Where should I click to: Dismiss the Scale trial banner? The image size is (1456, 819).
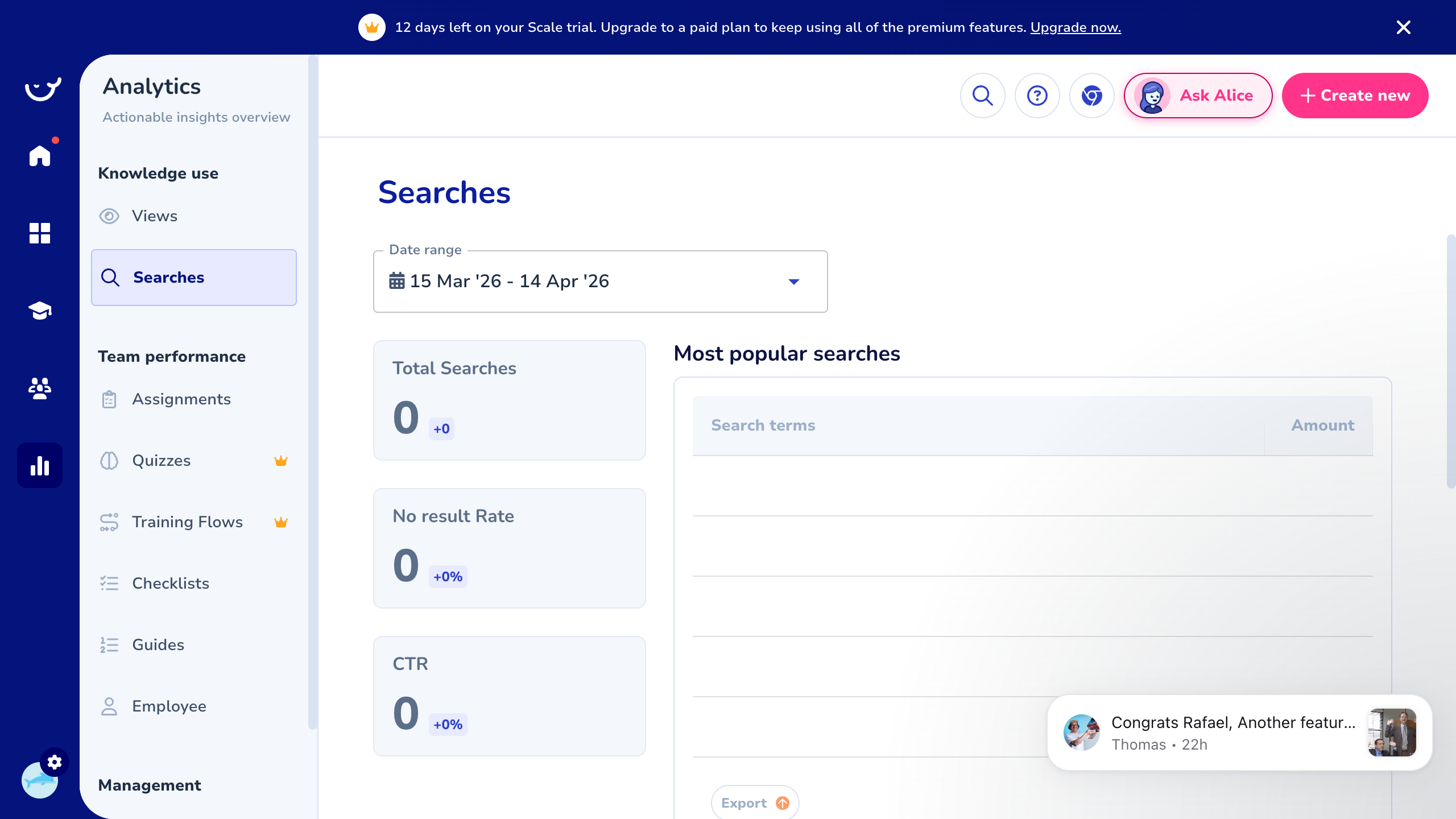coord(1403,27)
